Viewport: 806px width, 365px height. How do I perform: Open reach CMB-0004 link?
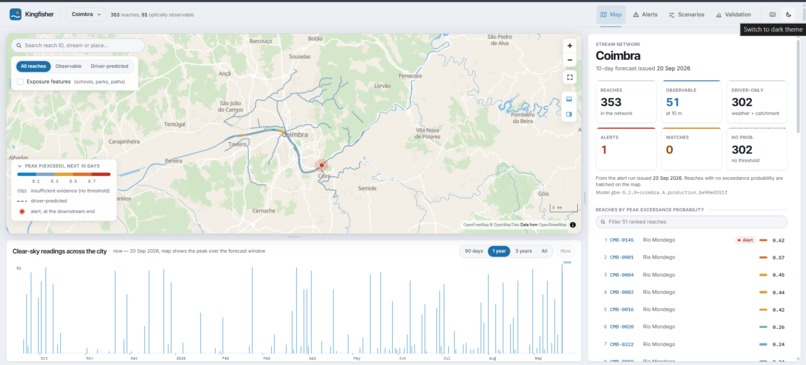[x=621, y=275]
